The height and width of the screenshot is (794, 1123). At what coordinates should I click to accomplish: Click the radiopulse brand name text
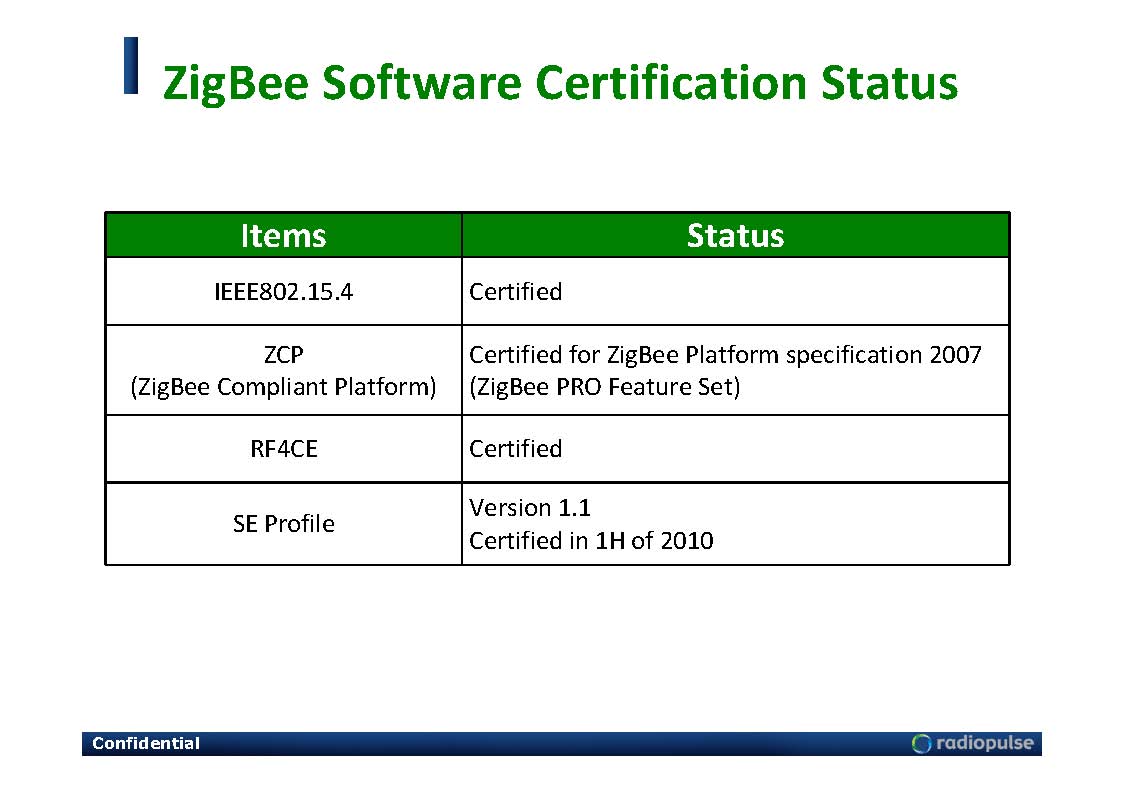(985, 743)
